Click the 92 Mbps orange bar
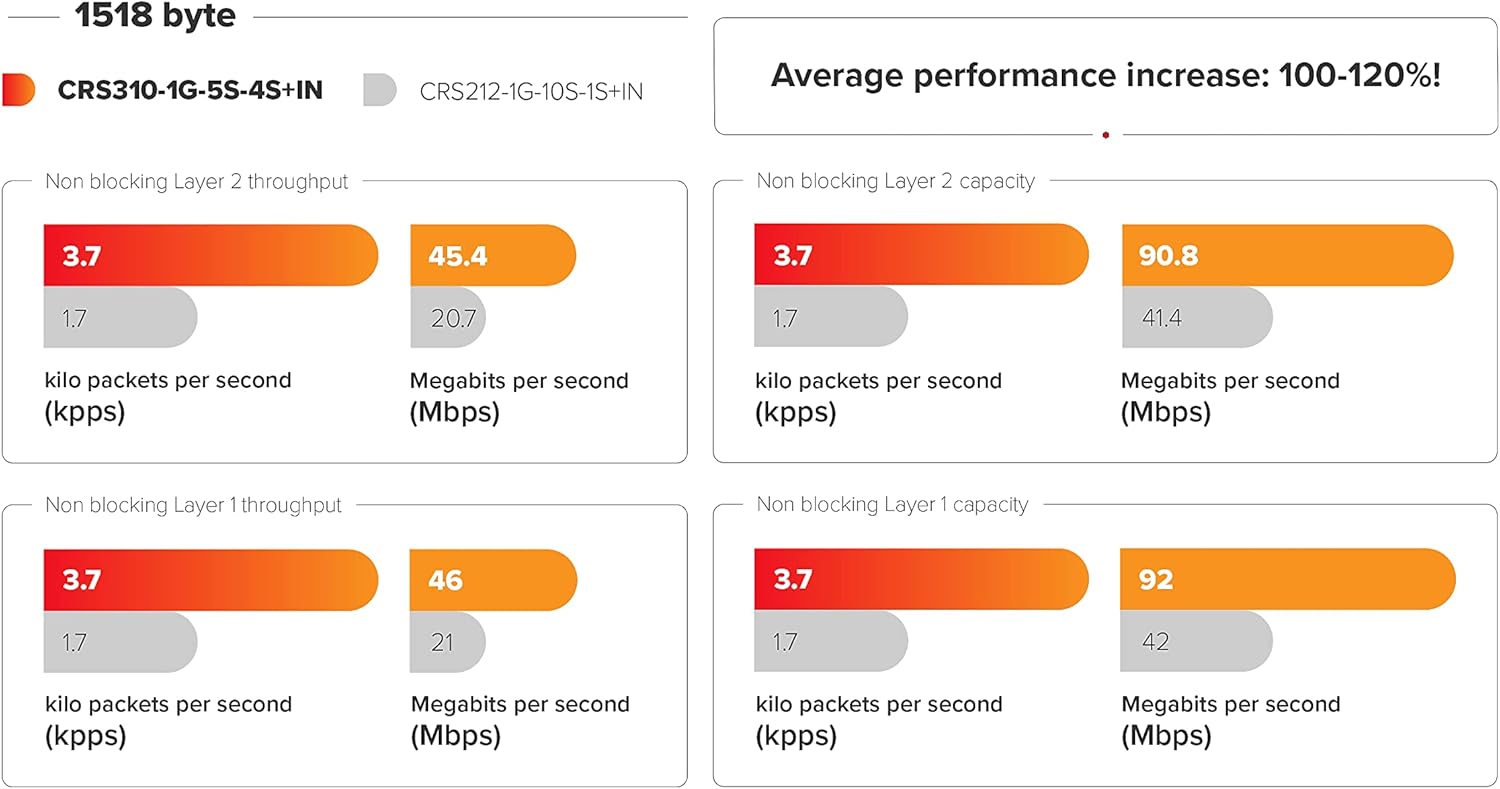This screenshot has width=1500, height=789. point(1287,580)
